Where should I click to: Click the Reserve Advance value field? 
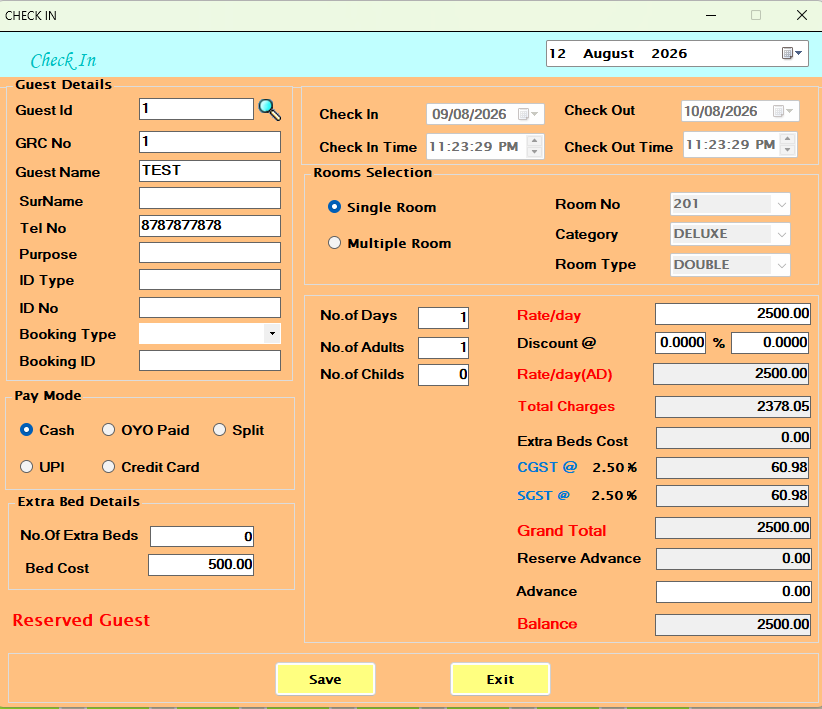733,558
